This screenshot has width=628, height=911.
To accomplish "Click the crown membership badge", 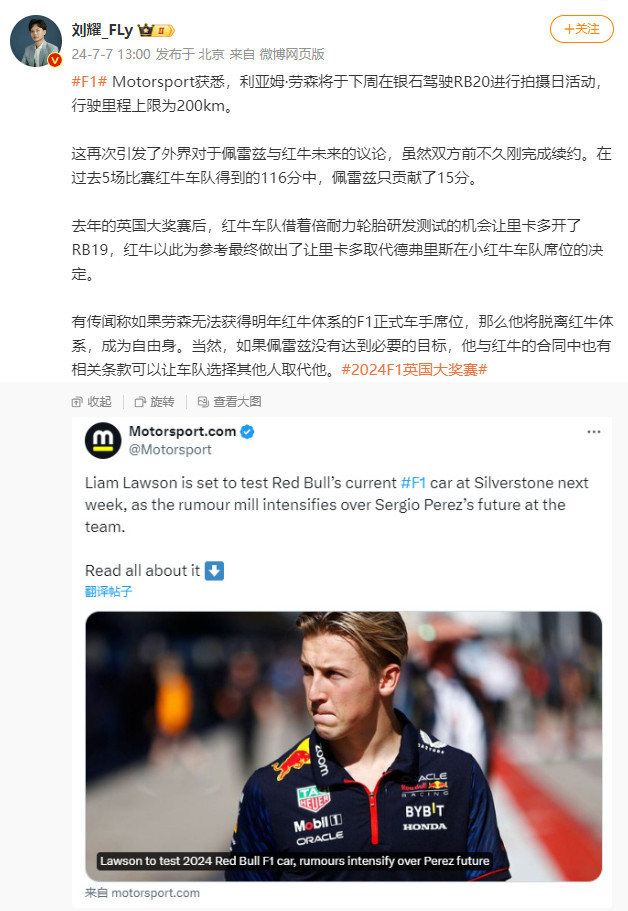I will tap(156, 30).
